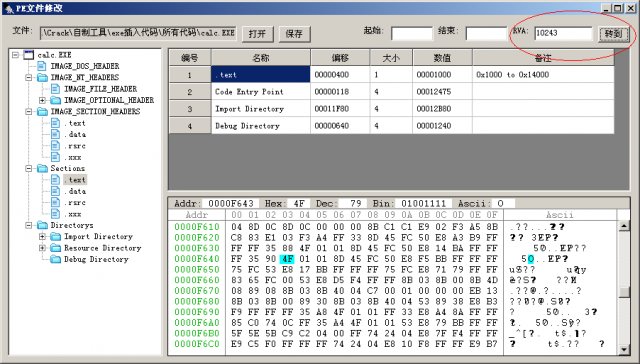Click the Resource Directory folder icon

pos(56,248)
